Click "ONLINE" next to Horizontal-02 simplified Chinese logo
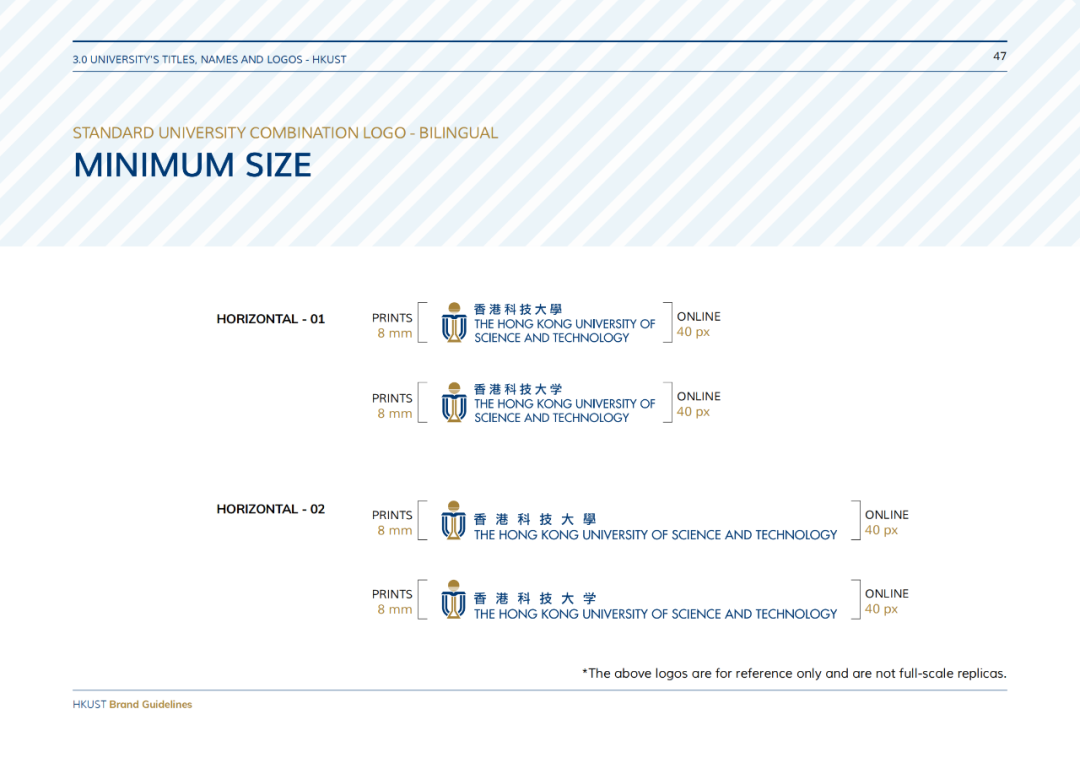This screenshot has width=1080, height=763. (x=886, y=594)
